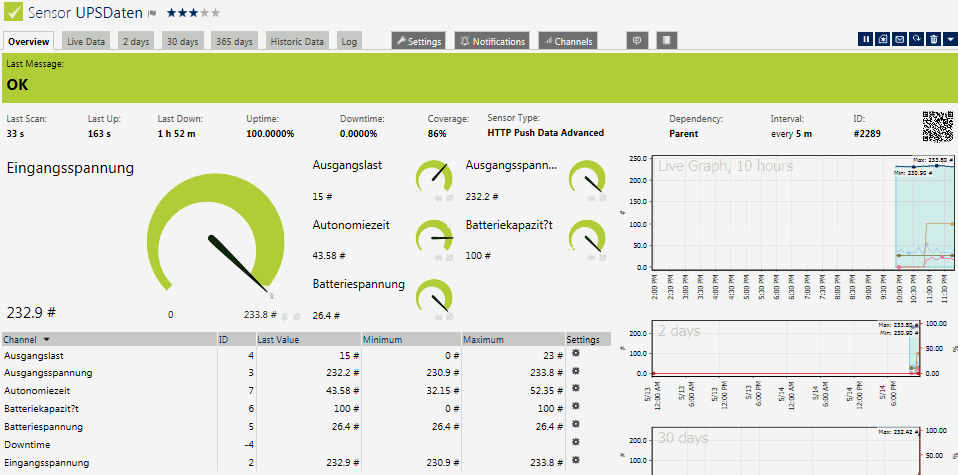The image size is (958, 475).
Task: Open the comments speech-bubble tab icon
Action: click(x=637, y=41)
